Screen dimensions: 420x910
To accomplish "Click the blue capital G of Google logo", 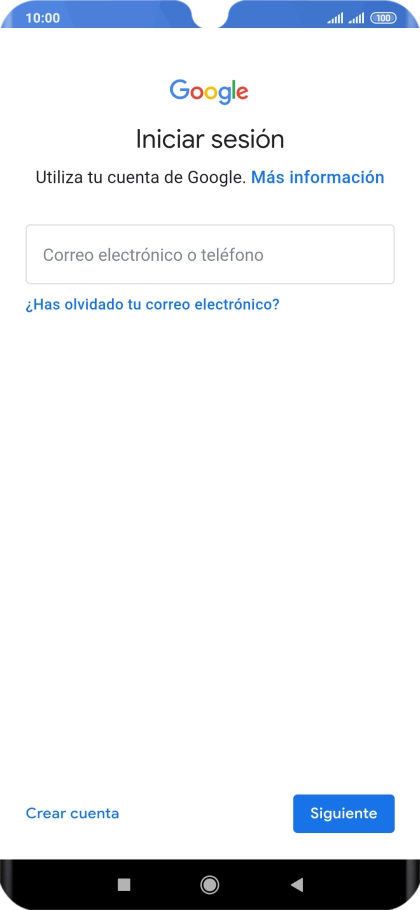I will (x=179, y=90).
